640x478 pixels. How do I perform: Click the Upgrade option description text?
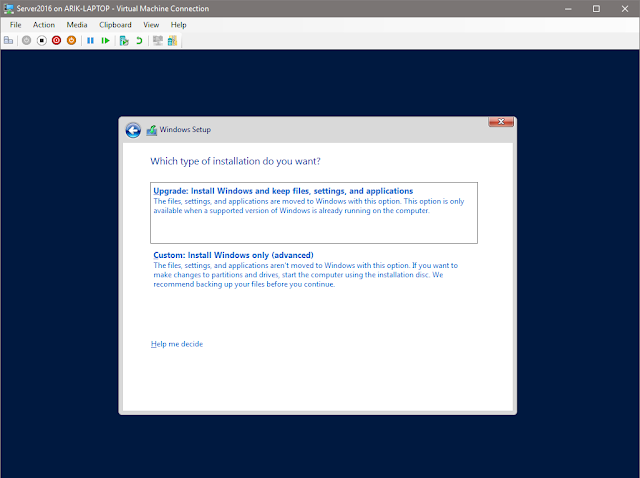[x=309, y=206]
